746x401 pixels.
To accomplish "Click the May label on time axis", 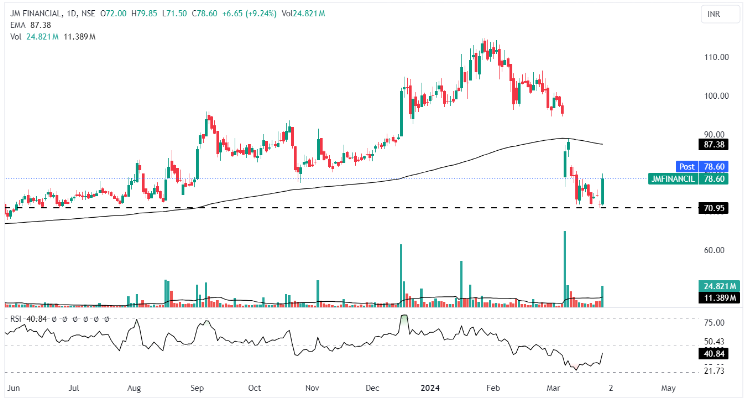I will 667,385.
